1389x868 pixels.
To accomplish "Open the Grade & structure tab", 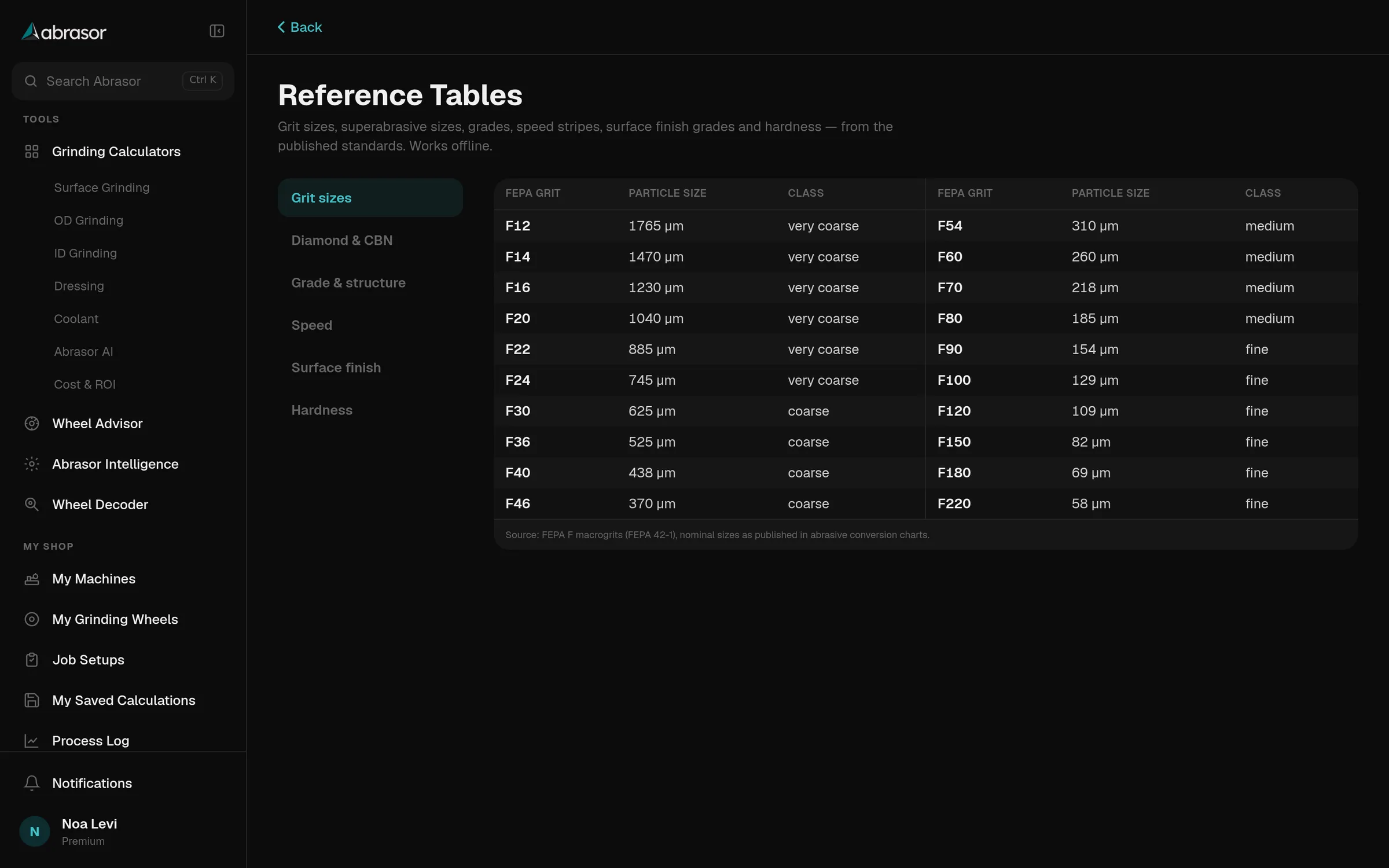I will pyautogui.click(x=370, y=283).
